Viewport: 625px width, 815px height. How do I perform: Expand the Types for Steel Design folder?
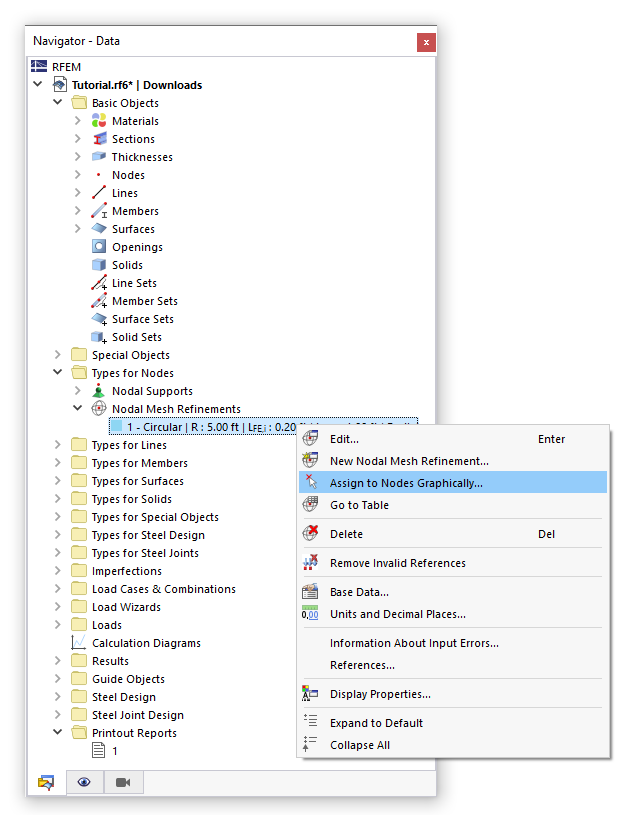pyautogui.click(x=58, y=534)
